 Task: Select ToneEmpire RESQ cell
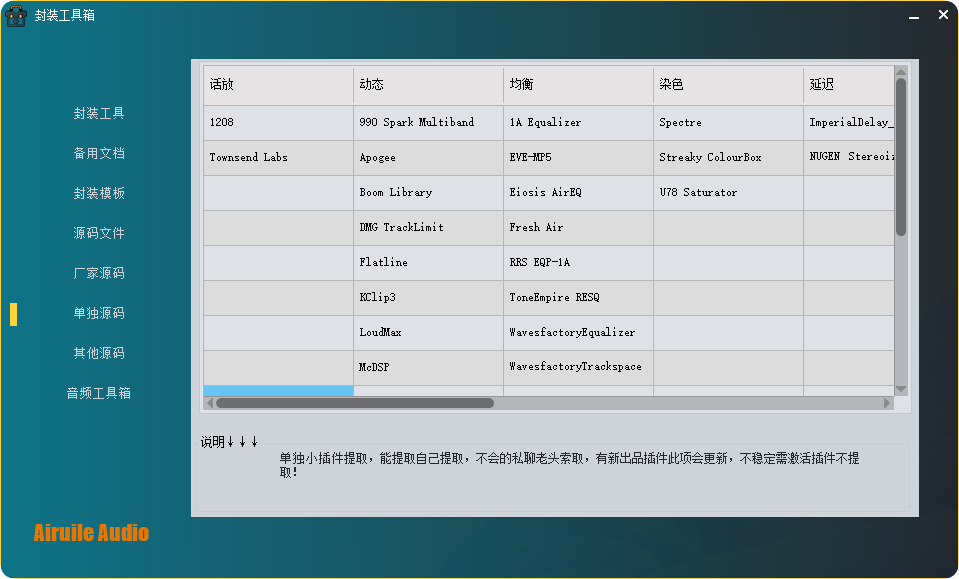pyautogui.click(x=578, y=298)
